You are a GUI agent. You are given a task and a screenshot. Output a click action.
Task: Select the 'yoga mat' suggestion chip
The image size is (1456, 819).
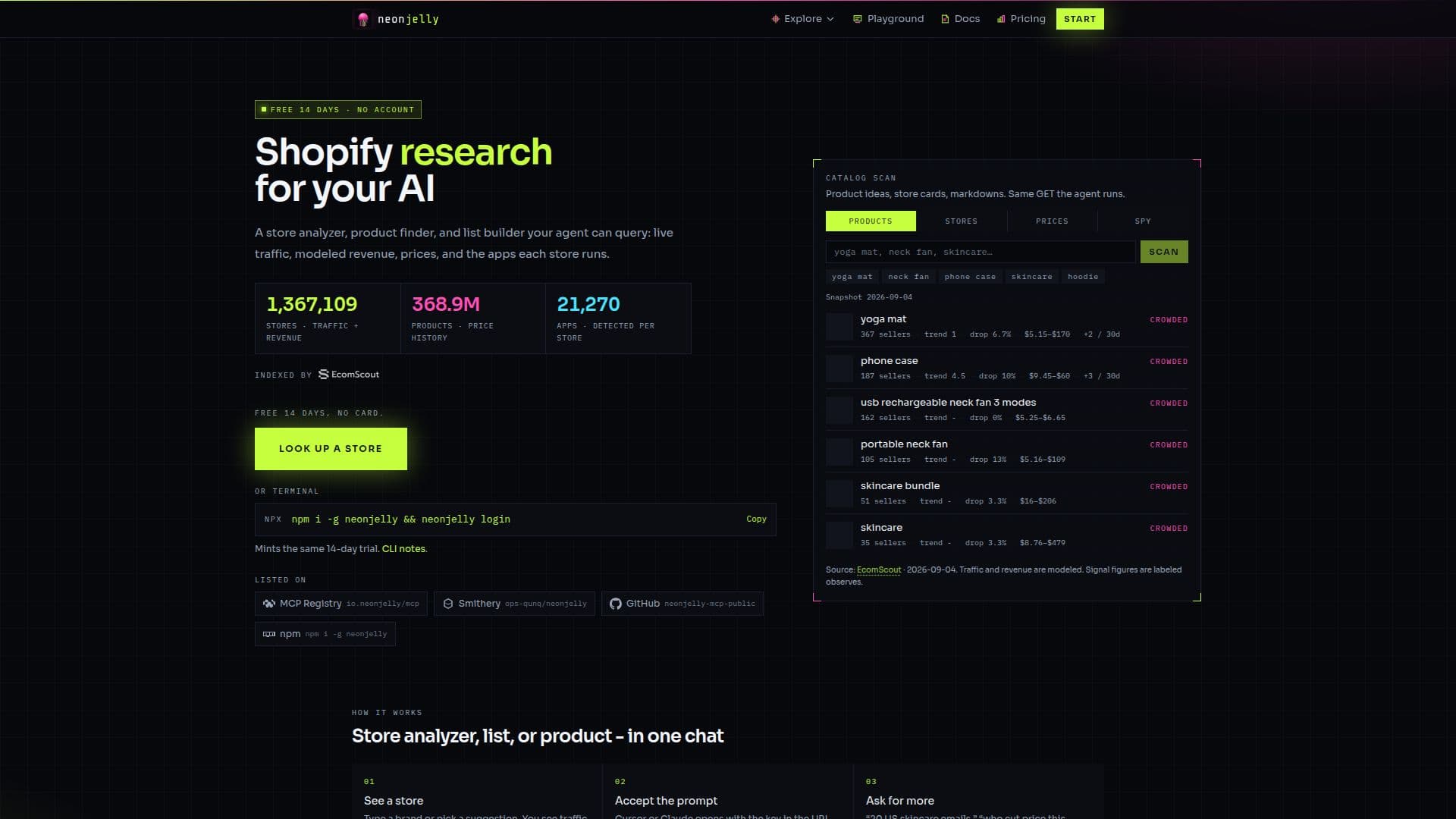852,277
